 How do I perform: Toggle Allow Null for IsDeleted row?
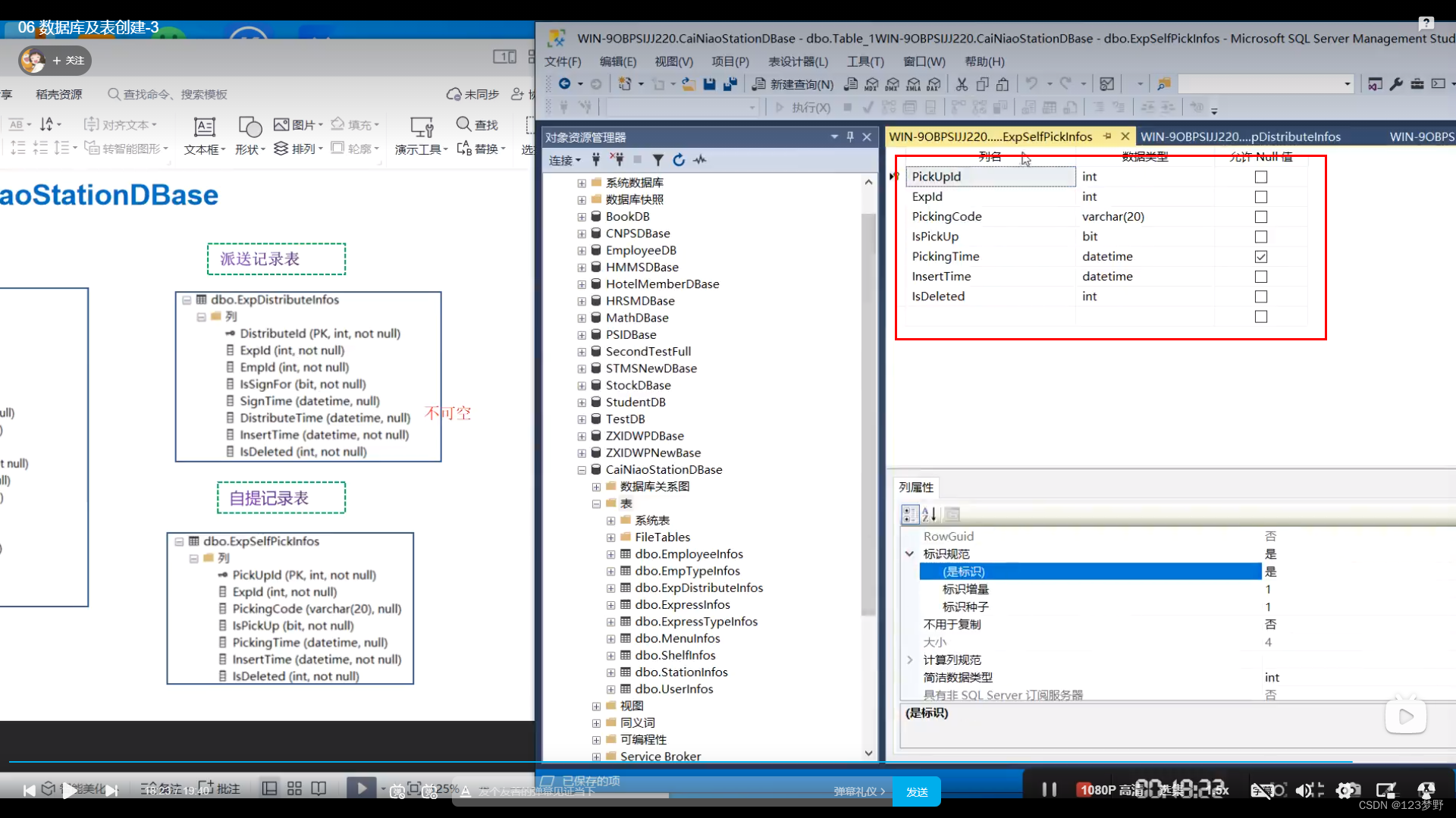[1261, 296]
